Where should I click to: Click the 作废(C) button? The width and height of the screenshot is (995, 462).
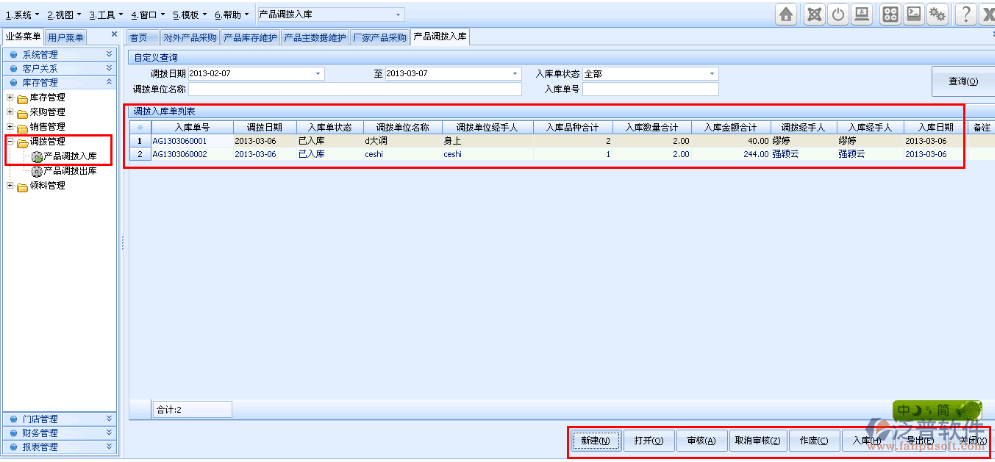click(x=815, y=440)
